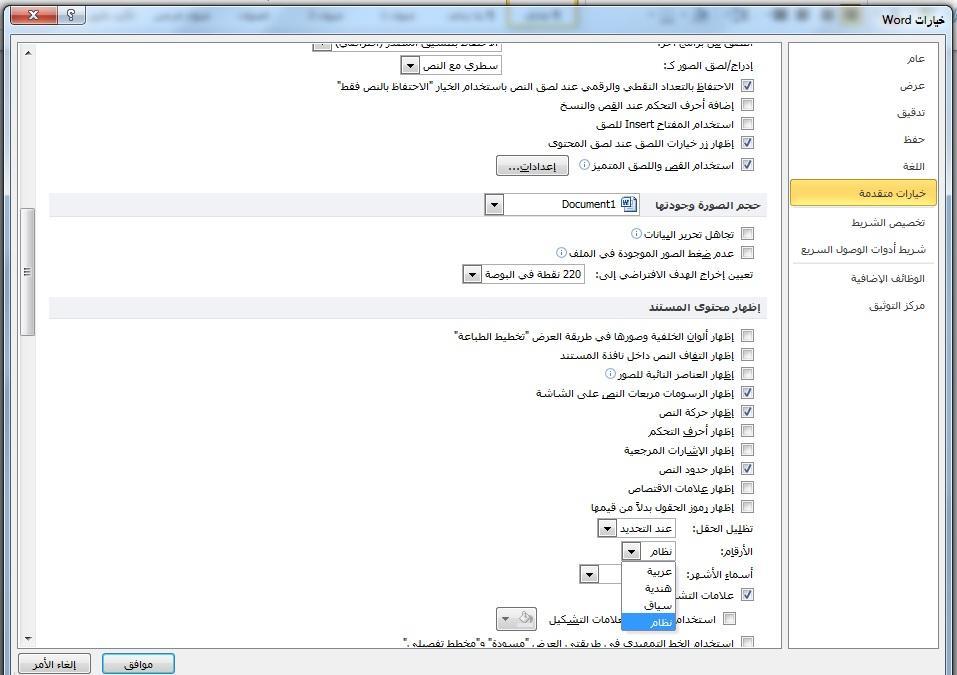Click the Word document icon next to Document1

click(x=629, y=204)
